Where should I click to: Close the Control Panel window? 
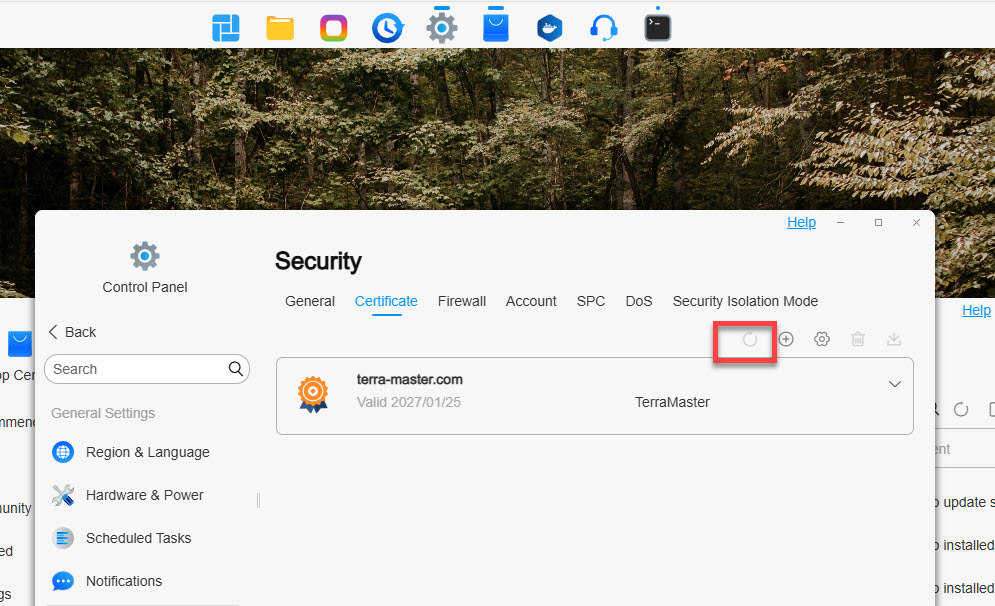(916, 223)
